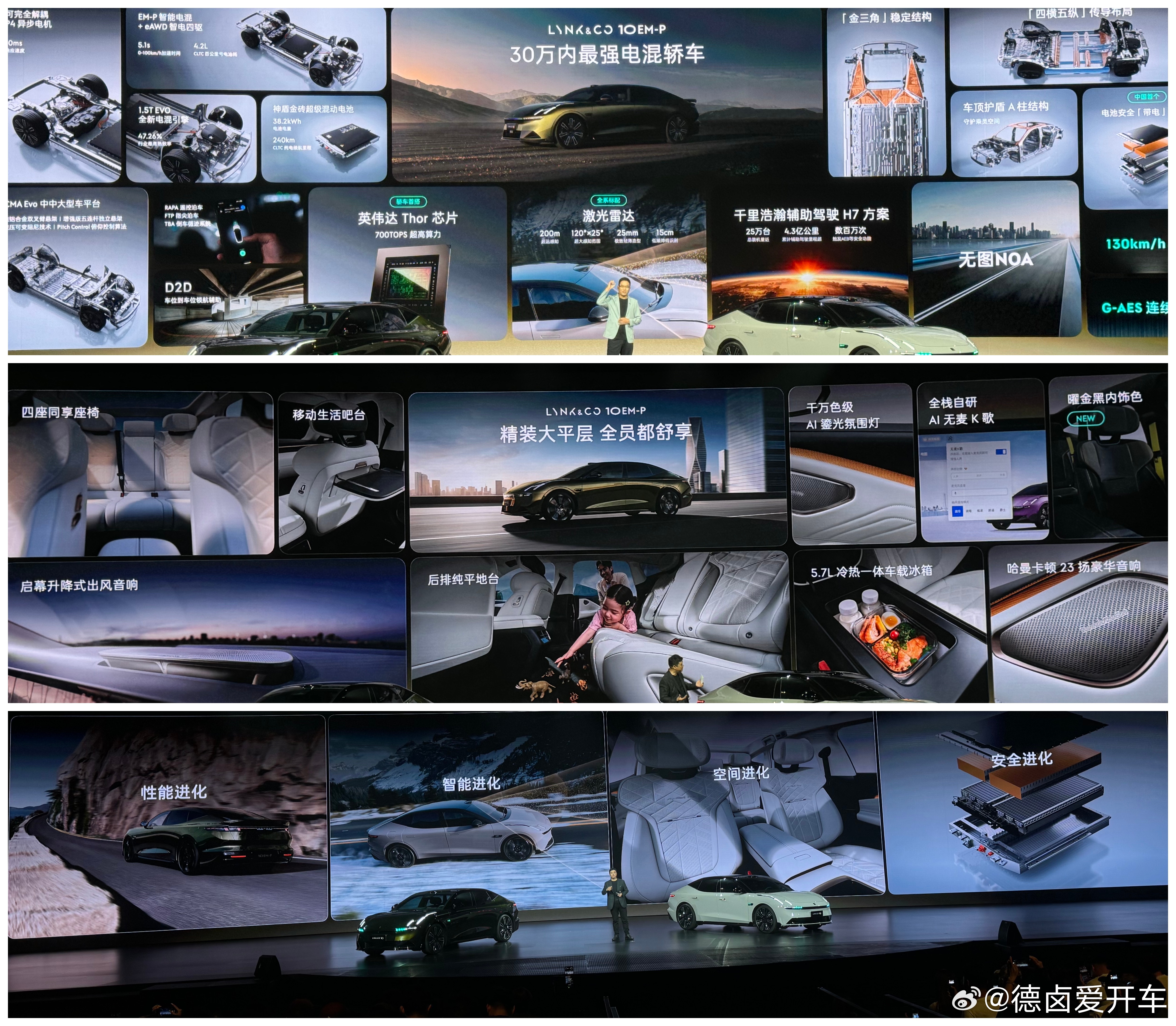Click the '智能进化' panel label
The height and width of the screenshot is (1026, 1176).
pos(471,784)
